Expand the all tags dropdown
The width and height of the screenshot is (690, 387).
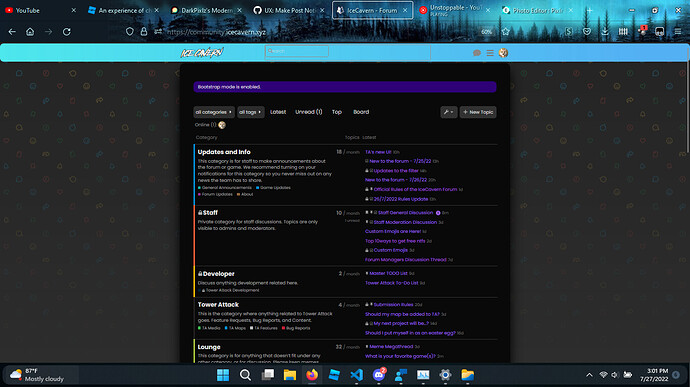(250, 112)
